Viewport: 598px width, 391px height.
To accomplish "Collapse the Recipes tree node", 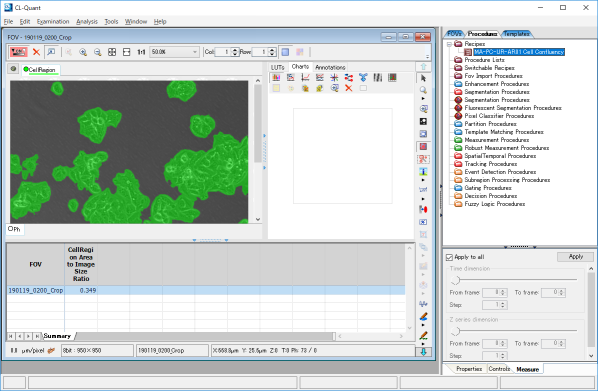I will (449, 44).
